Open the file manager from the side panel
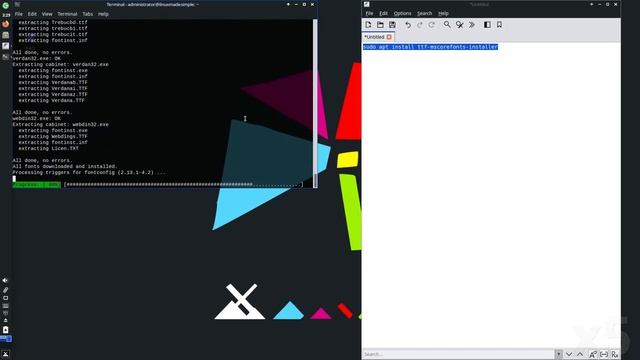Viewport: 640px width, 360px height. click(5, 35)
